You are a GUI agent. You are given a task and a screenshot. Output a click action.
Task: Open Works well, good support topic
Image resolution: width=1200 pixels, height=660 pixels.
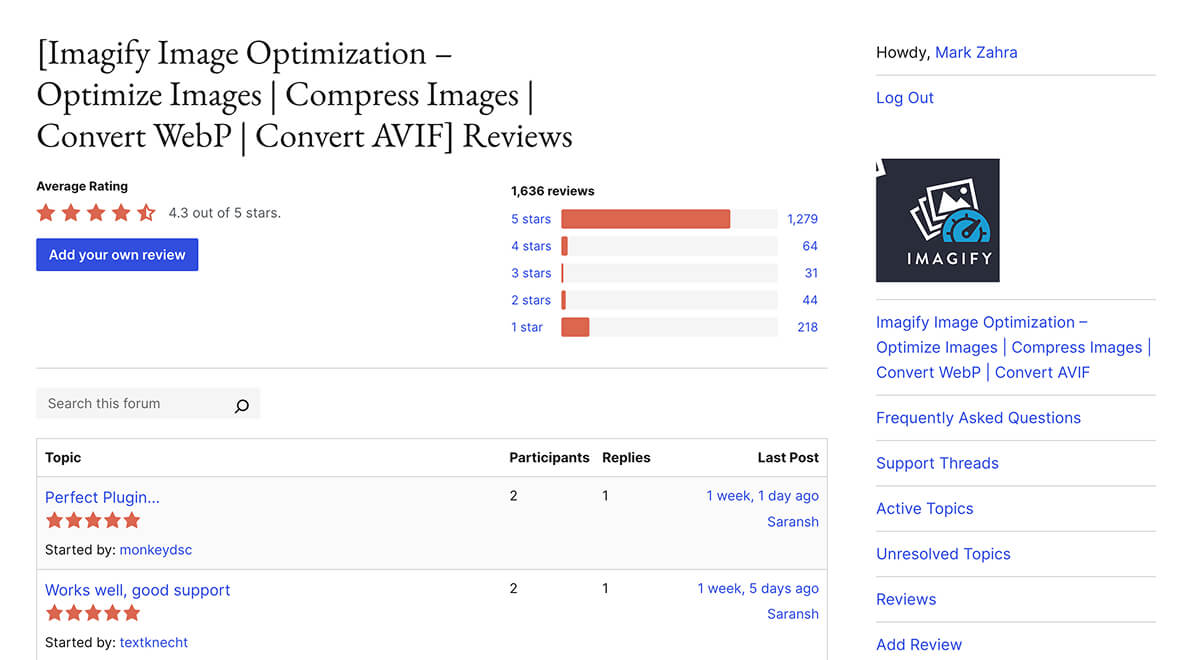(x=137, y=590)
